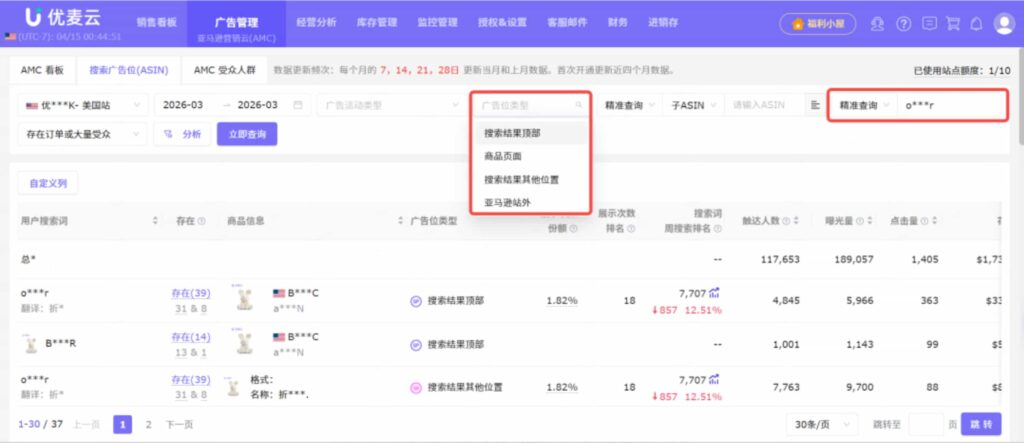
Task: Click info icon beside 周搜索排名 header
Action: (x=718, y=229)
